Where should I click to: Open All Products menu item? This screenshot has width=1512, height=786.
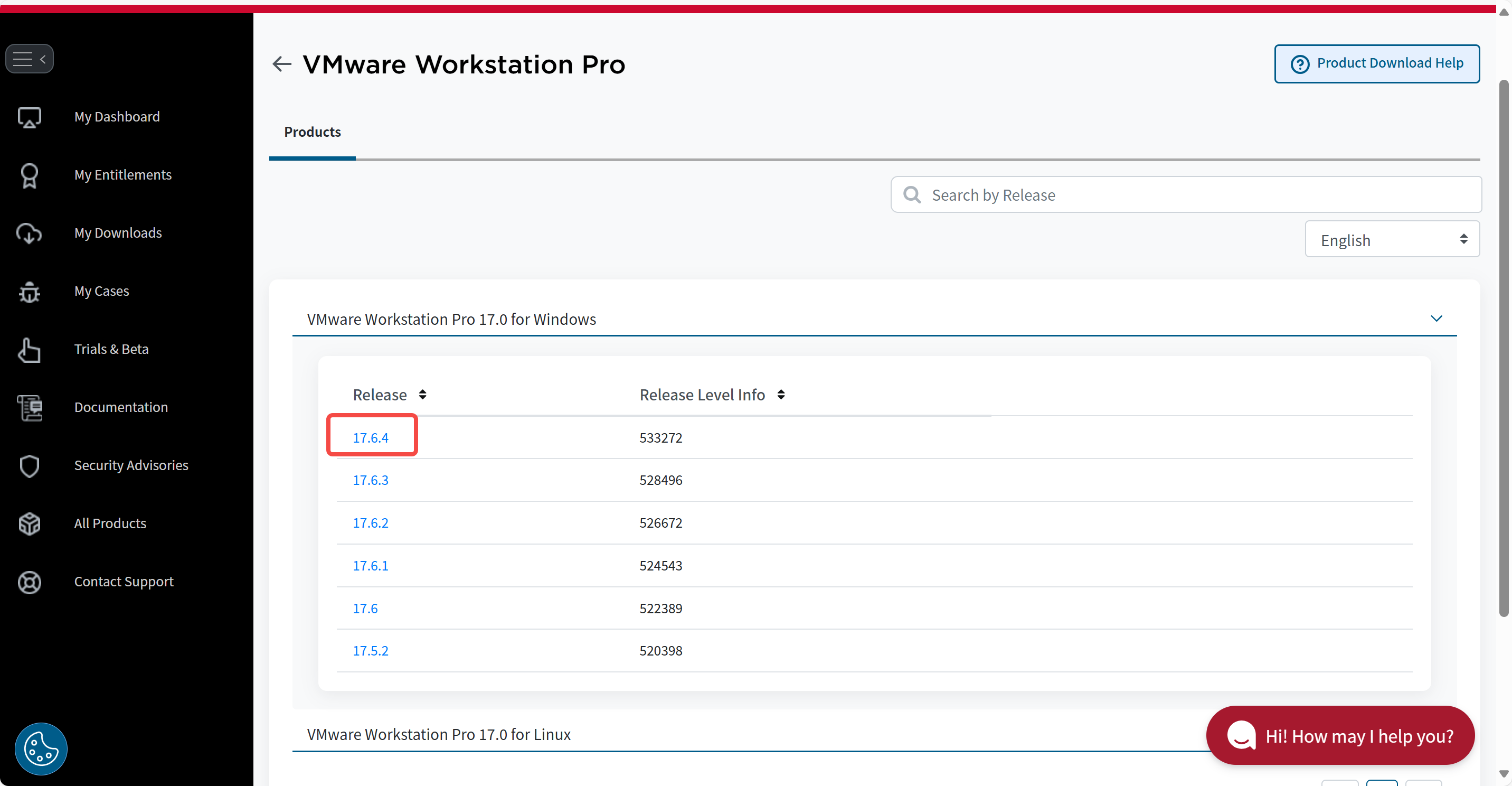click(110, 523)
